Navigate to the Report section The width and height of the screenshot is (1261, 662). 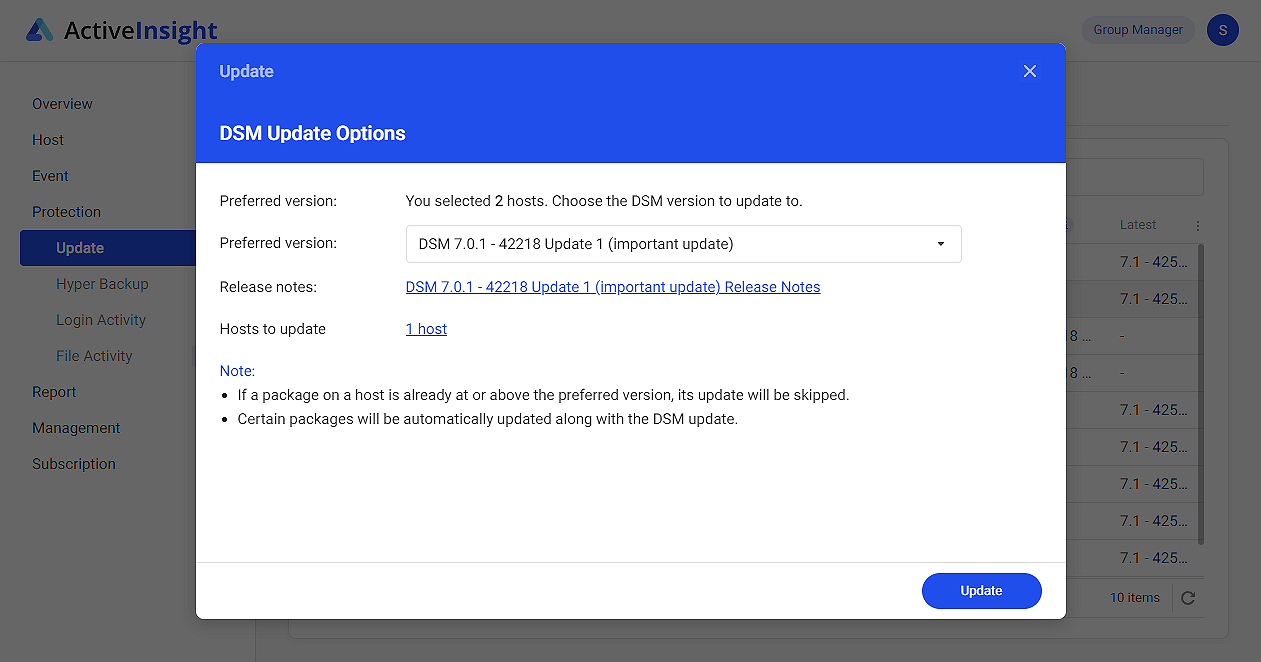[53, 391]
